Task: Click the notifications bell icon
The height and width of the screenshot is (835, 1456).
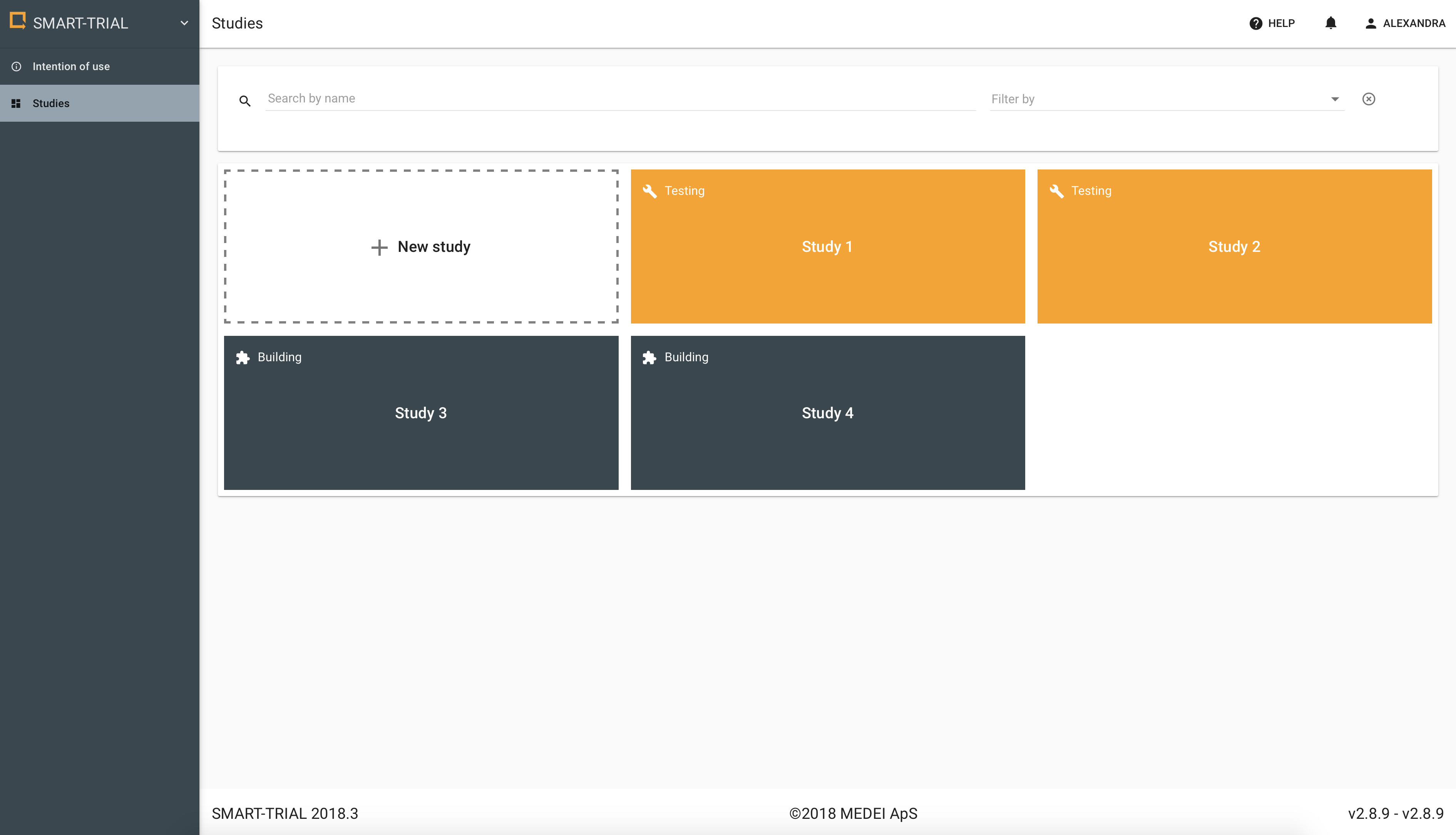Action: (1330, 23)
